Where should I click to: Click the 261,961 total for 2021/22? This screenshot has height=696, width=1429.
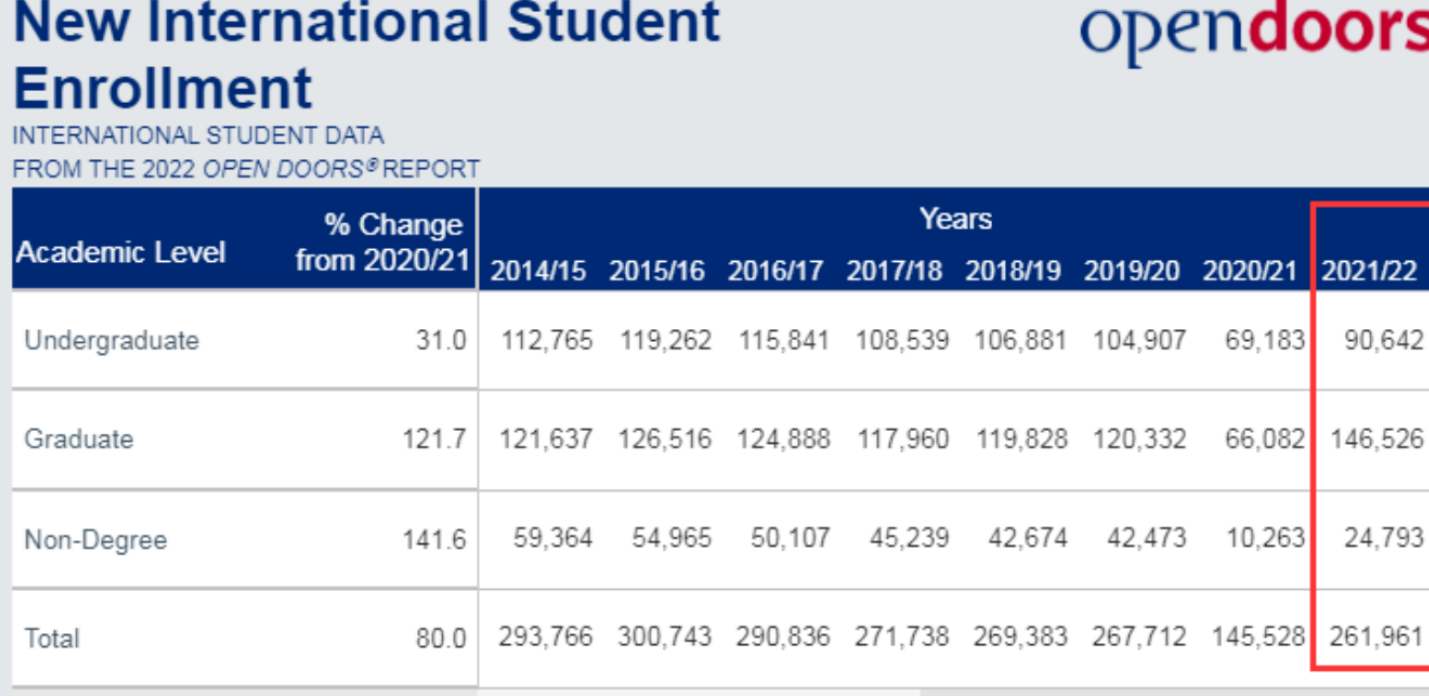pos(1376,638)
